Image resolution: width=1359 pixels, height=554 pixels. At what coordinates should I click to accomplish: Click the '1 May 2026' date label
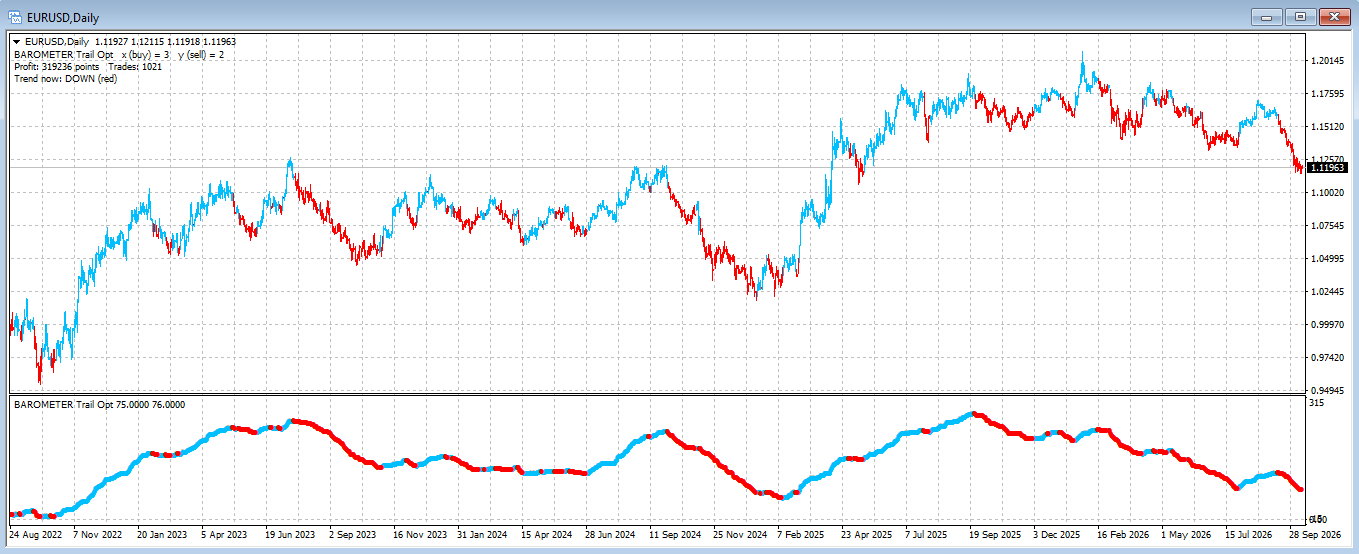1185,535
